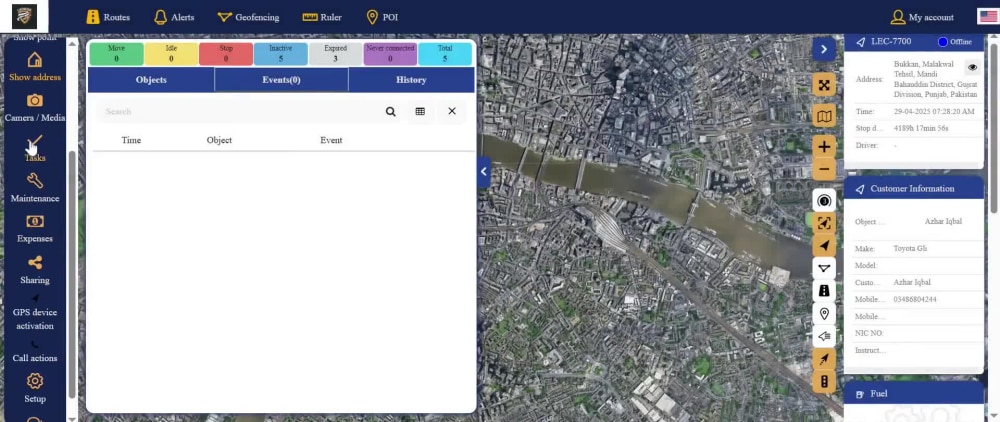
Task: Open the POI menu
Action: [382, 17]
